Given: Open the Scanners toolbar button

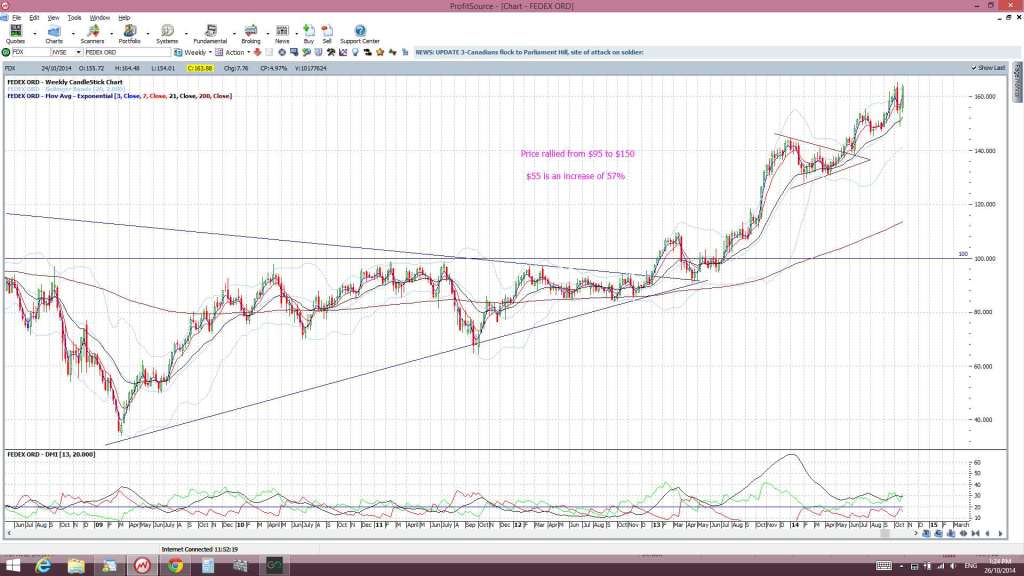Looking at the screenshot, I should coord(92,34).
